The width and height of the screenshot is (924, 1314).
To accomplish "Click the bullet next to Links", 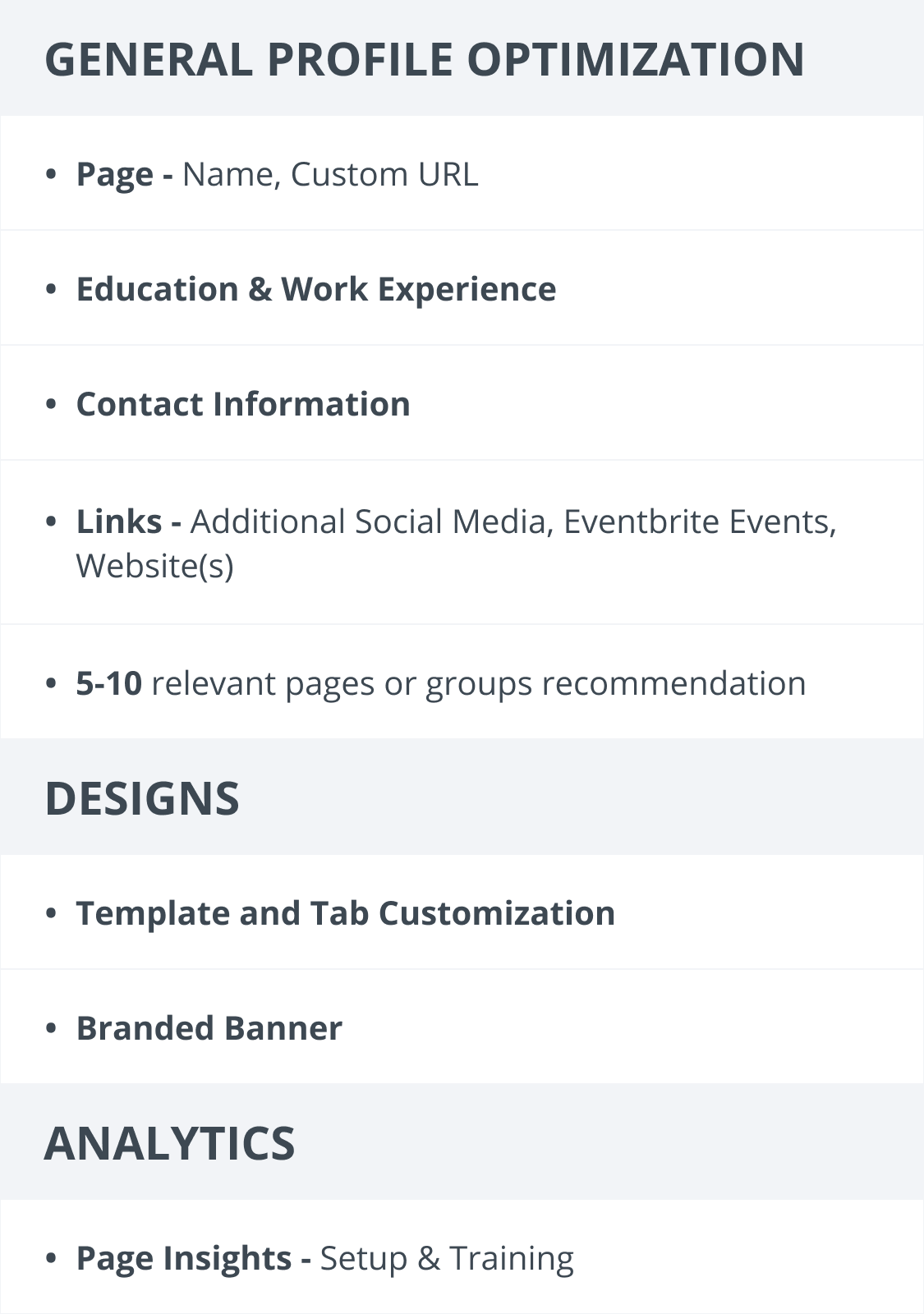I will click(x=51, y=521).
